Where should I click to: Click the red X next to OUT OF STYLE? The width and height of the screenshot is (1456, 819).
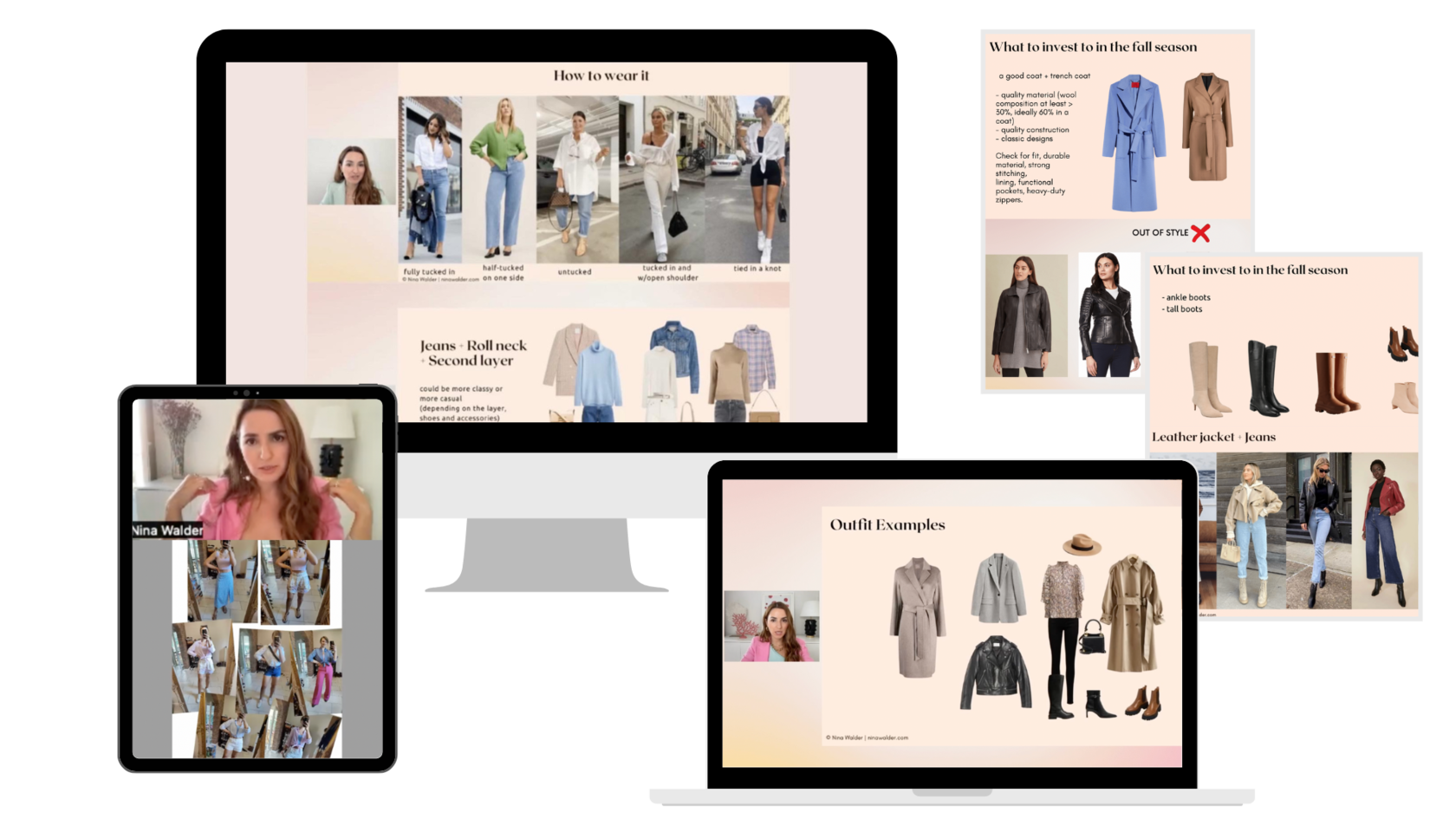[x=1200, y=232]
